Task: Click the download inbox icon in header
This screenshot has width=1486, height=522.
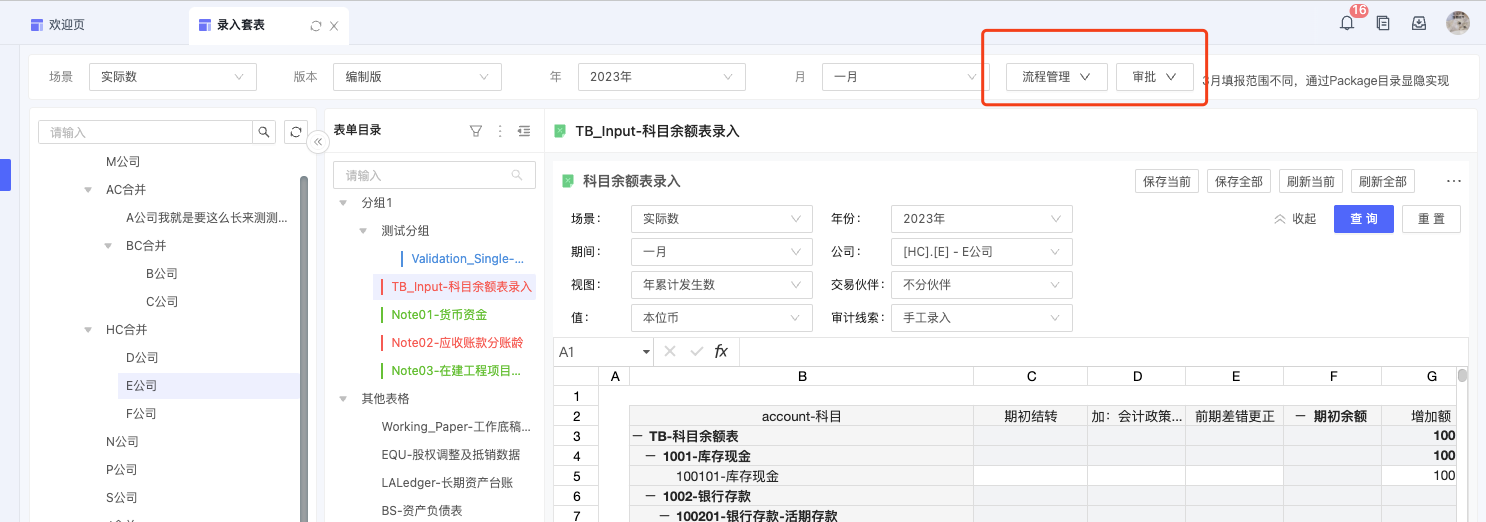Action: point(1418,24)
